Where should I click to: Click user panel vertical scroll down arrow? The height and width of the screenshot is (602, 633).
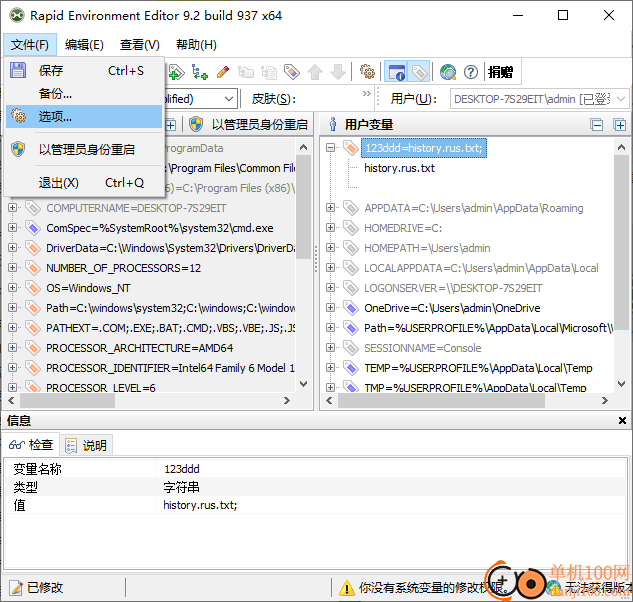621,384
